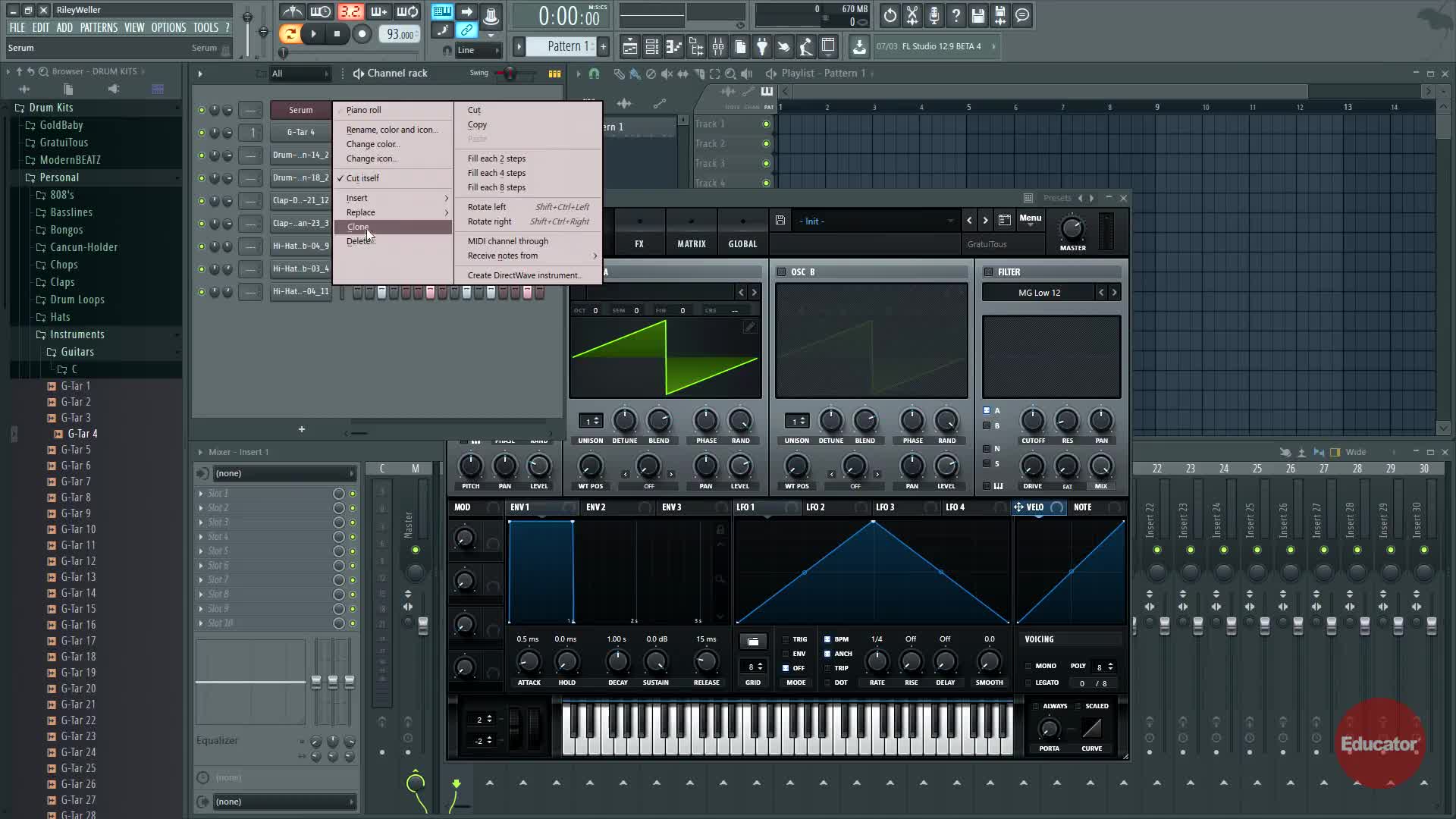Collapse the Guitars folder in browser
Viewport: 1456px width, 819px height.
tap(77, 352)
